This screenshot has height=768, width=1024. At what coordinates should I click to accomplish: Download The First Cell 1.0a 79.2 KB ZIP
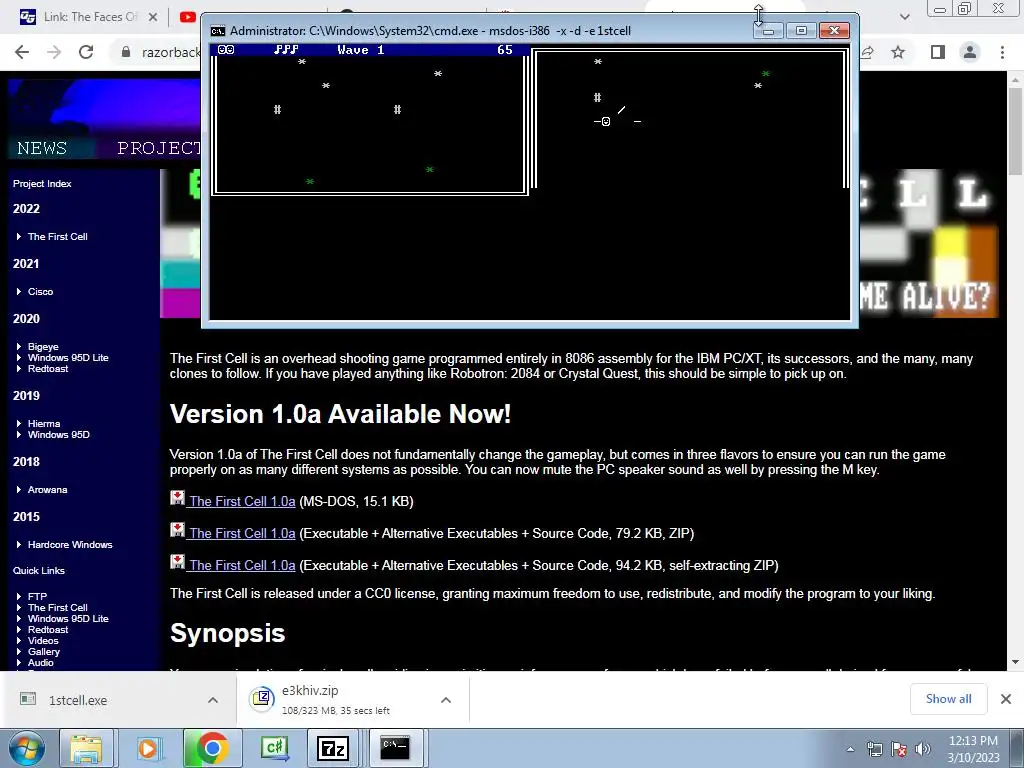[x=242, y=534]
